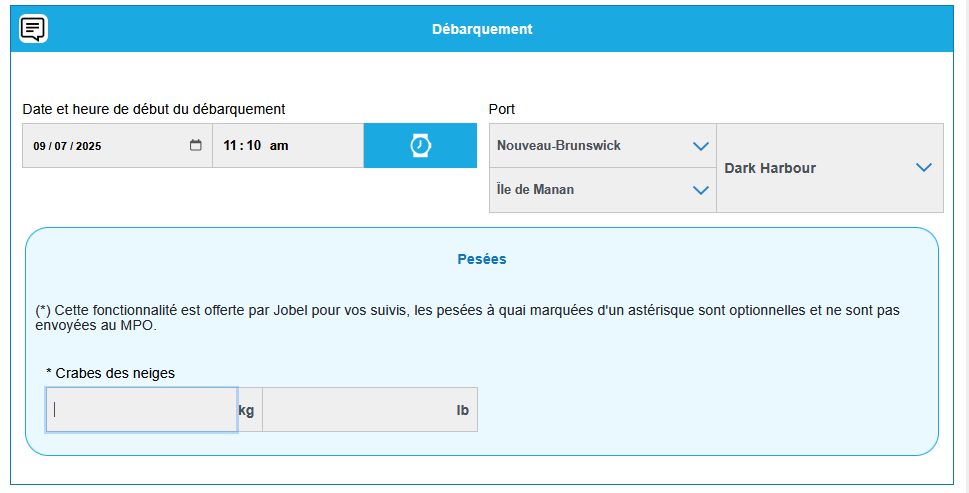Screen dimensions: 969x493
Task: Select the month value 07 in date
Action: point(61,146)
